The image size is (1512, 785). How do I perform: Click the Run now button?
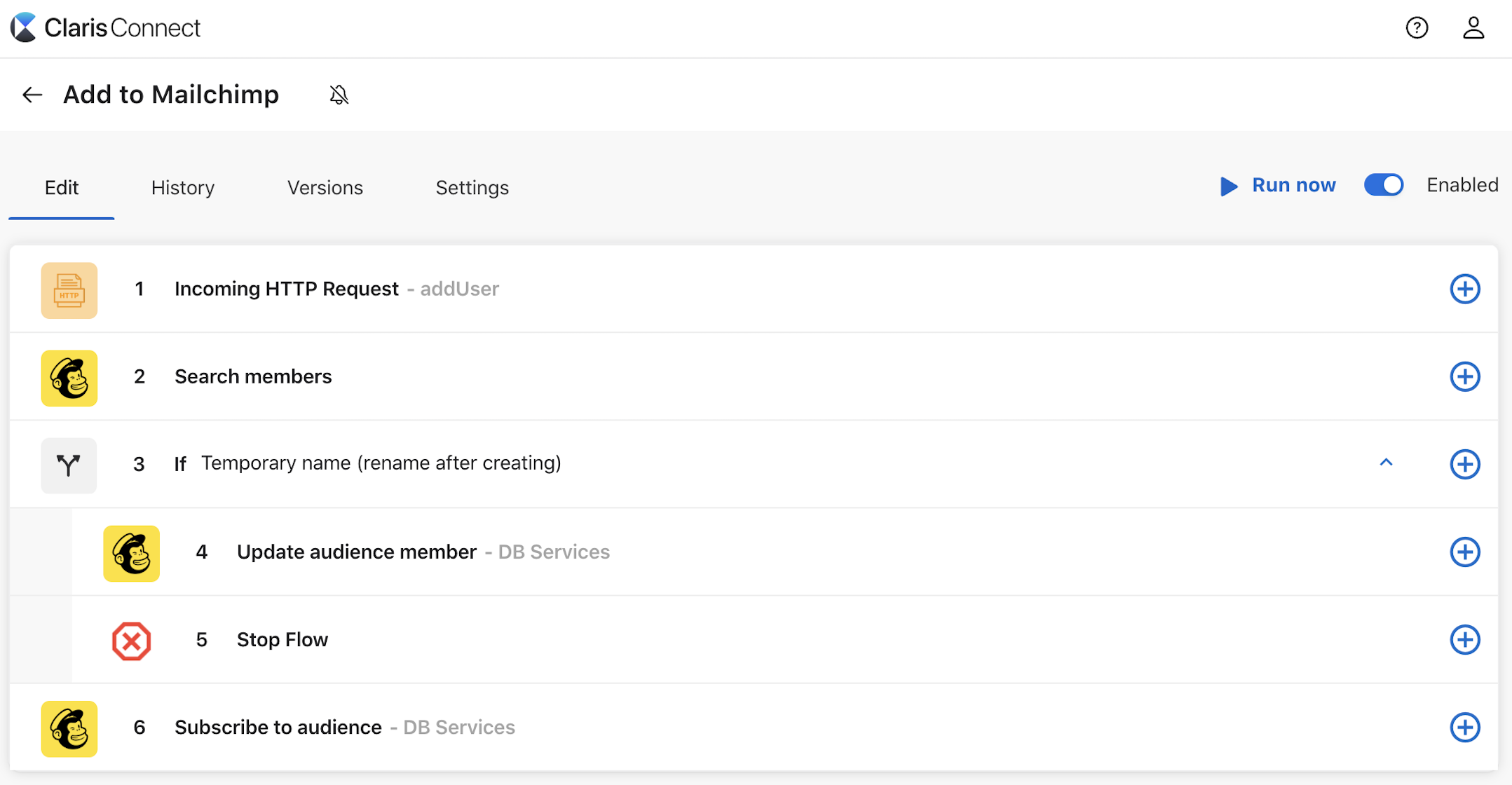pos(1277,185)
